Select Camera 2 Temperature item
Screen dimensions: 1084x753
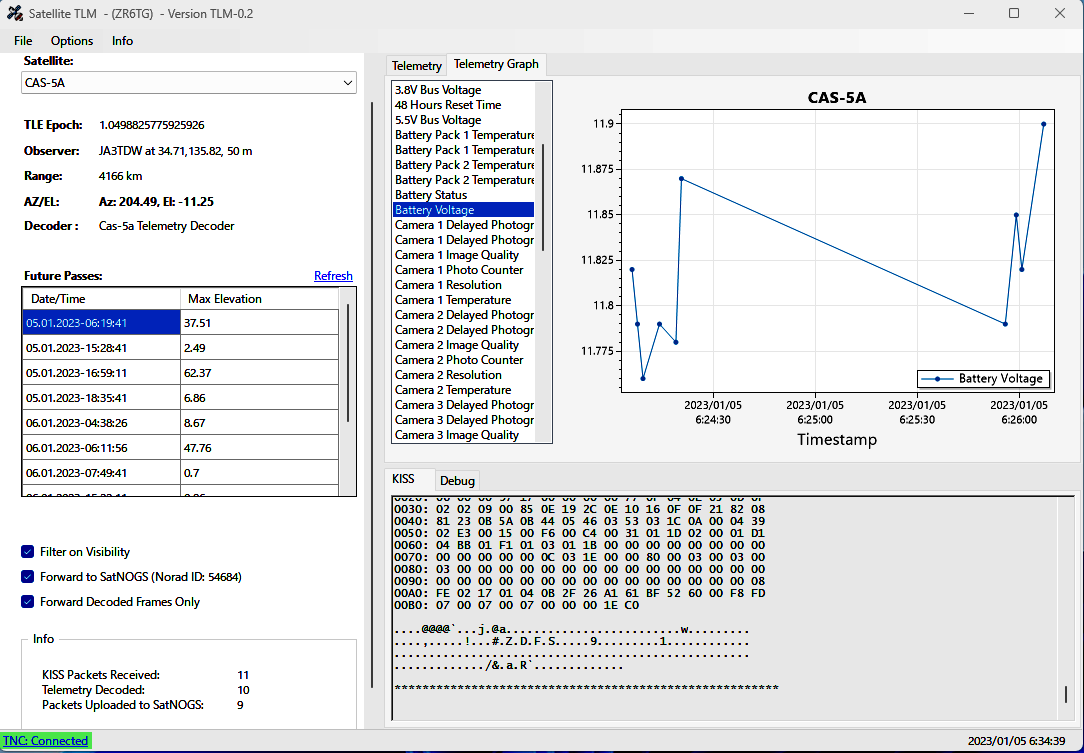464,390
